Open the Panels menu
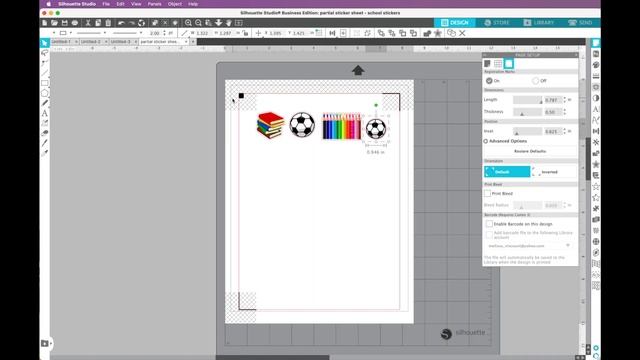This screenshot has height=360, width=640. pos(154,4)
